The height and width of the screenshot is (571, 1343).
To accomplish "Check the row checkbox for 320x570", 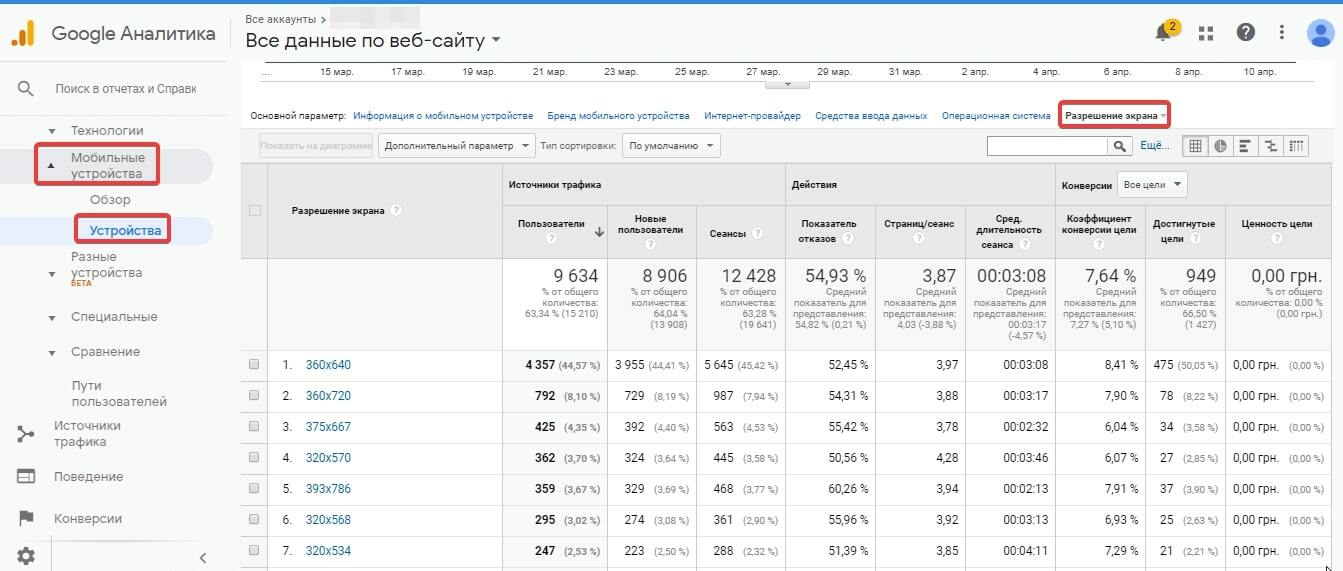I will pyautogui.click(x=254, y=458).
